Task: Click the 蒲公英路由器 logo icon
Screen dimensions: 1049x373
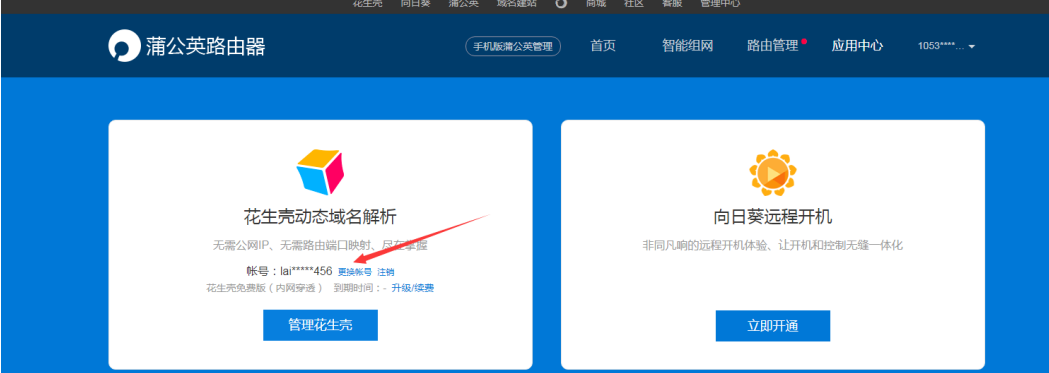Action: coord(123,46)
